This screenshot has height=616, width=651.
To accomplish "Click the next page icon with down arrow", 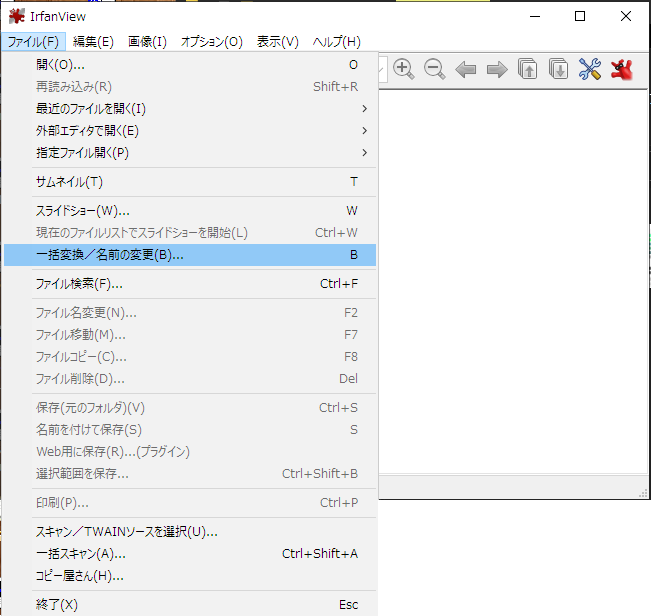I will (558, 69).
